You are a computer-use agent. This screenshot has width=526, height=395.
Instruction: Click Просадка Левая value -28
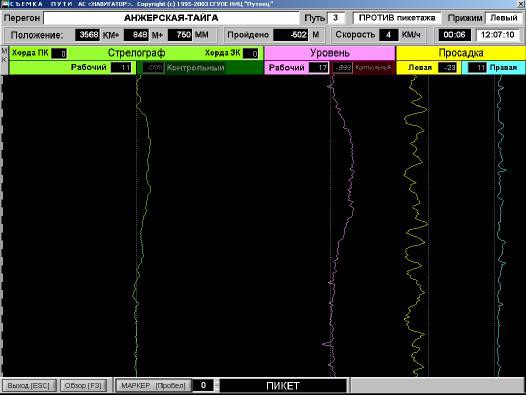pos(448,67)
